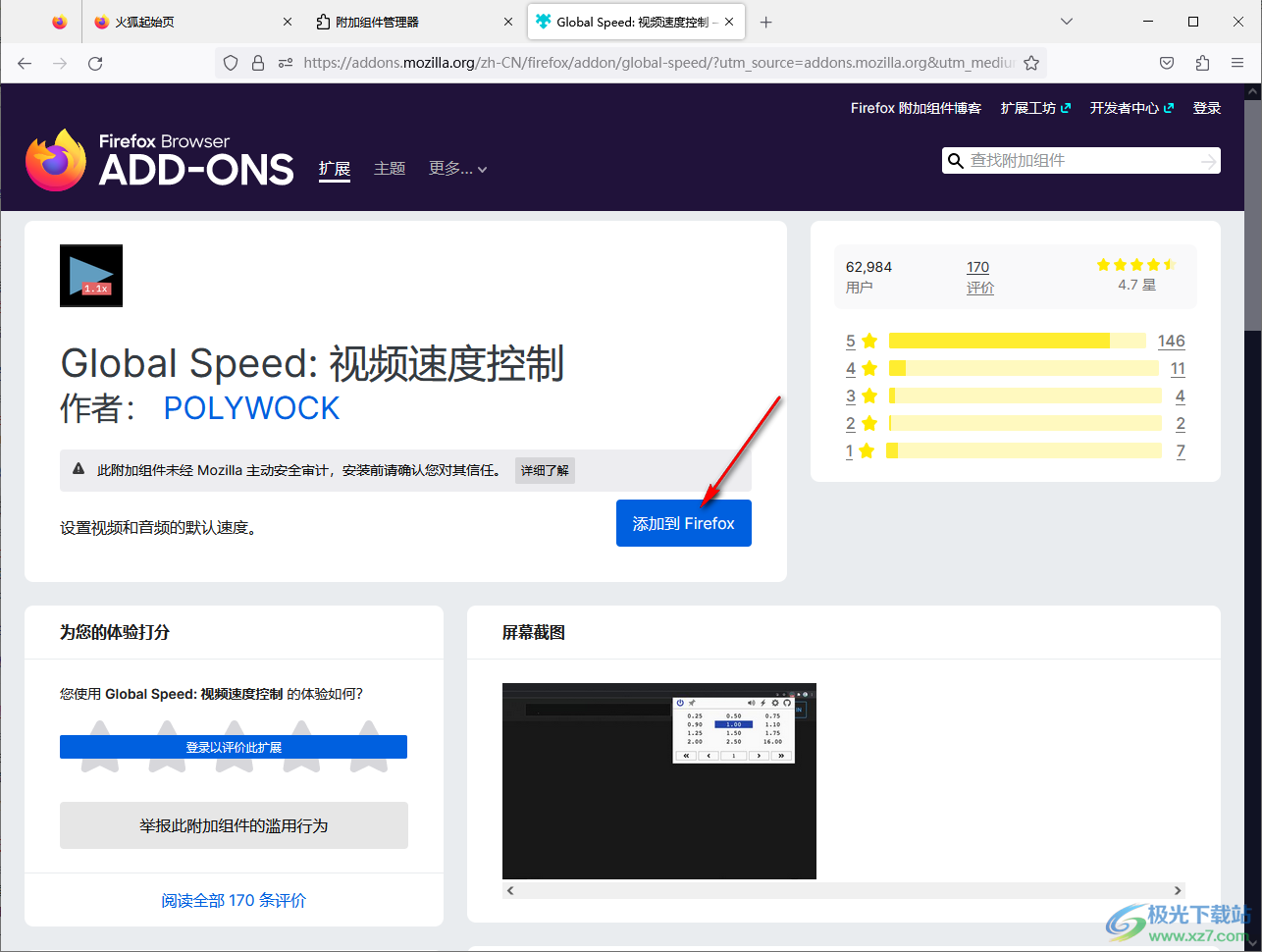Bookmark this page with star icon
Screen dimensions: 1262x952
1031,63
